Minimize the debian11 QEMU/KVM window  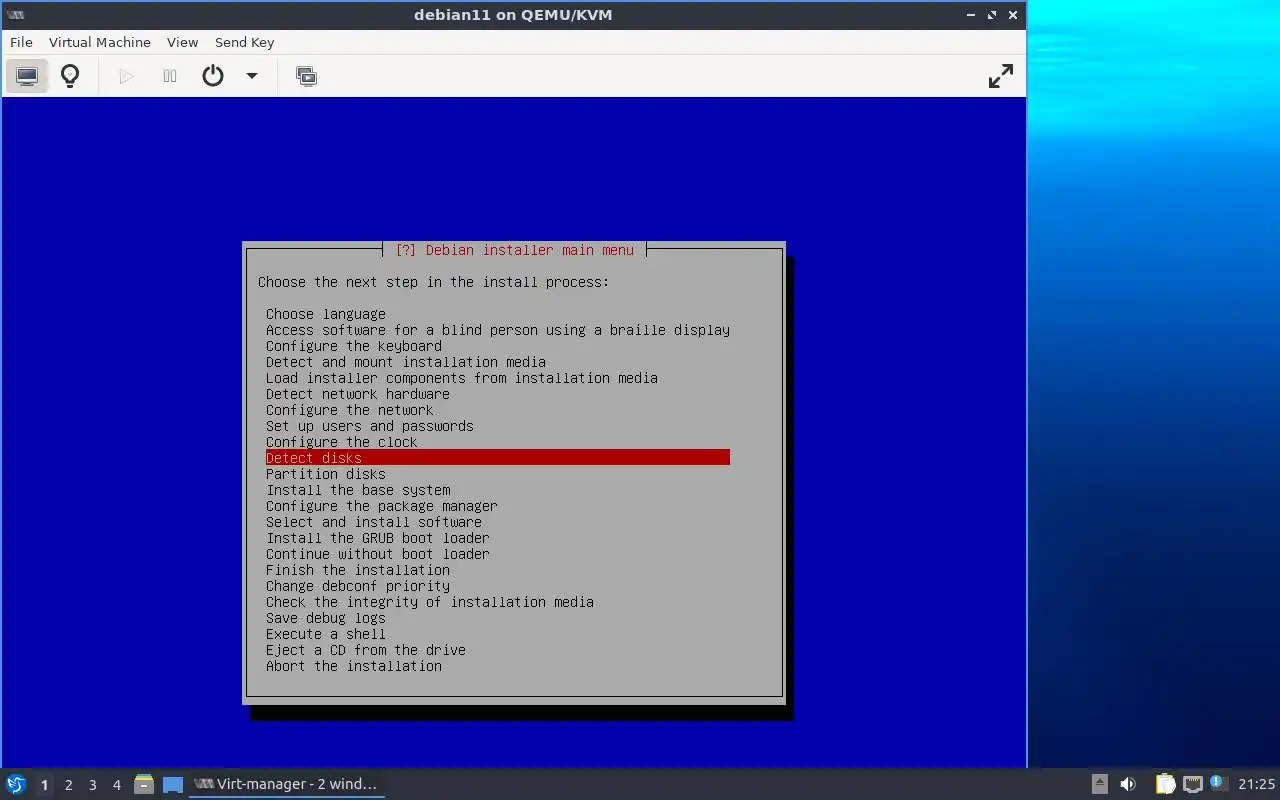click(x=971, y=15)
